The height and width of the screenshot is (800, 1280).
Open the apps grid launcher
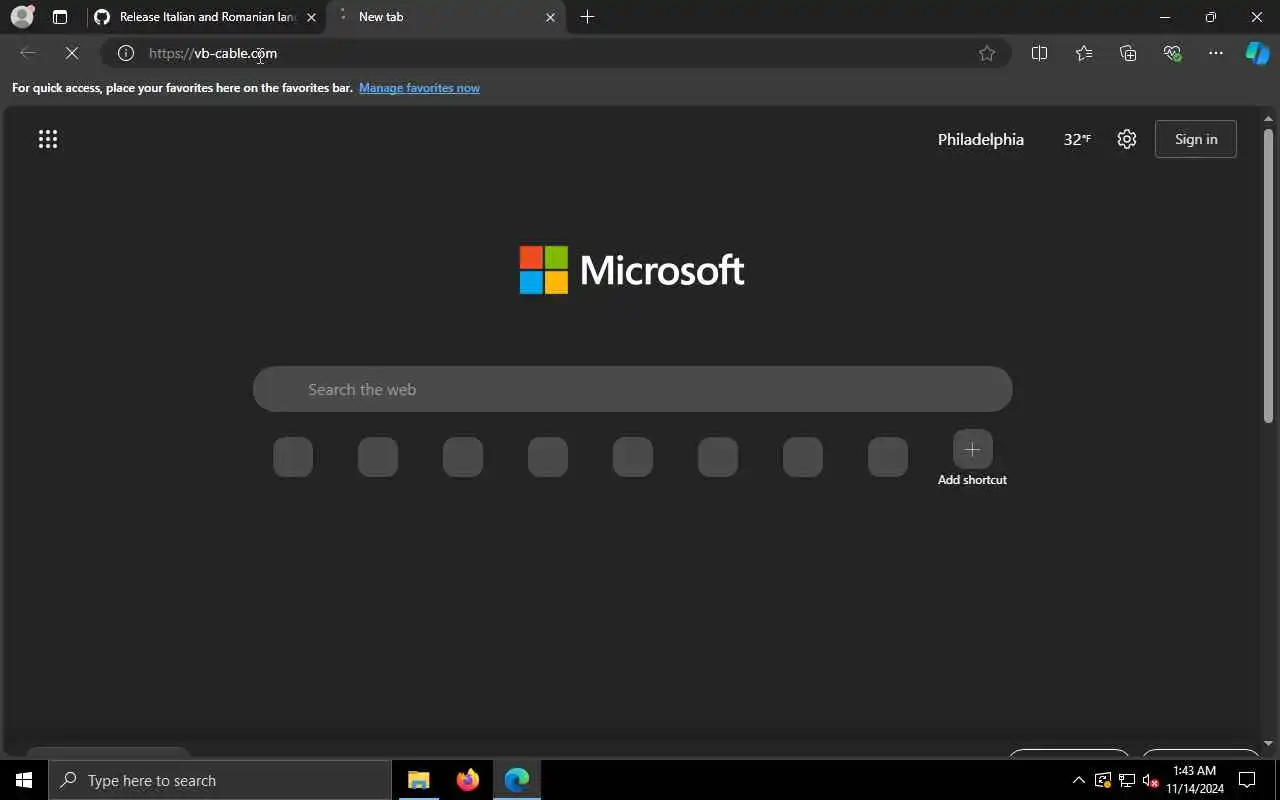[48, 139]
